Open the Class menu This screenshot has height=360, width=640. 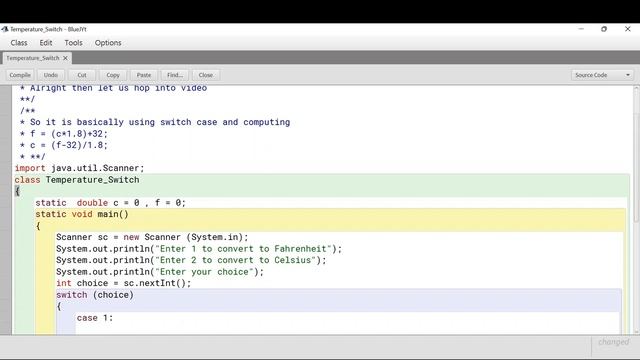19,43
